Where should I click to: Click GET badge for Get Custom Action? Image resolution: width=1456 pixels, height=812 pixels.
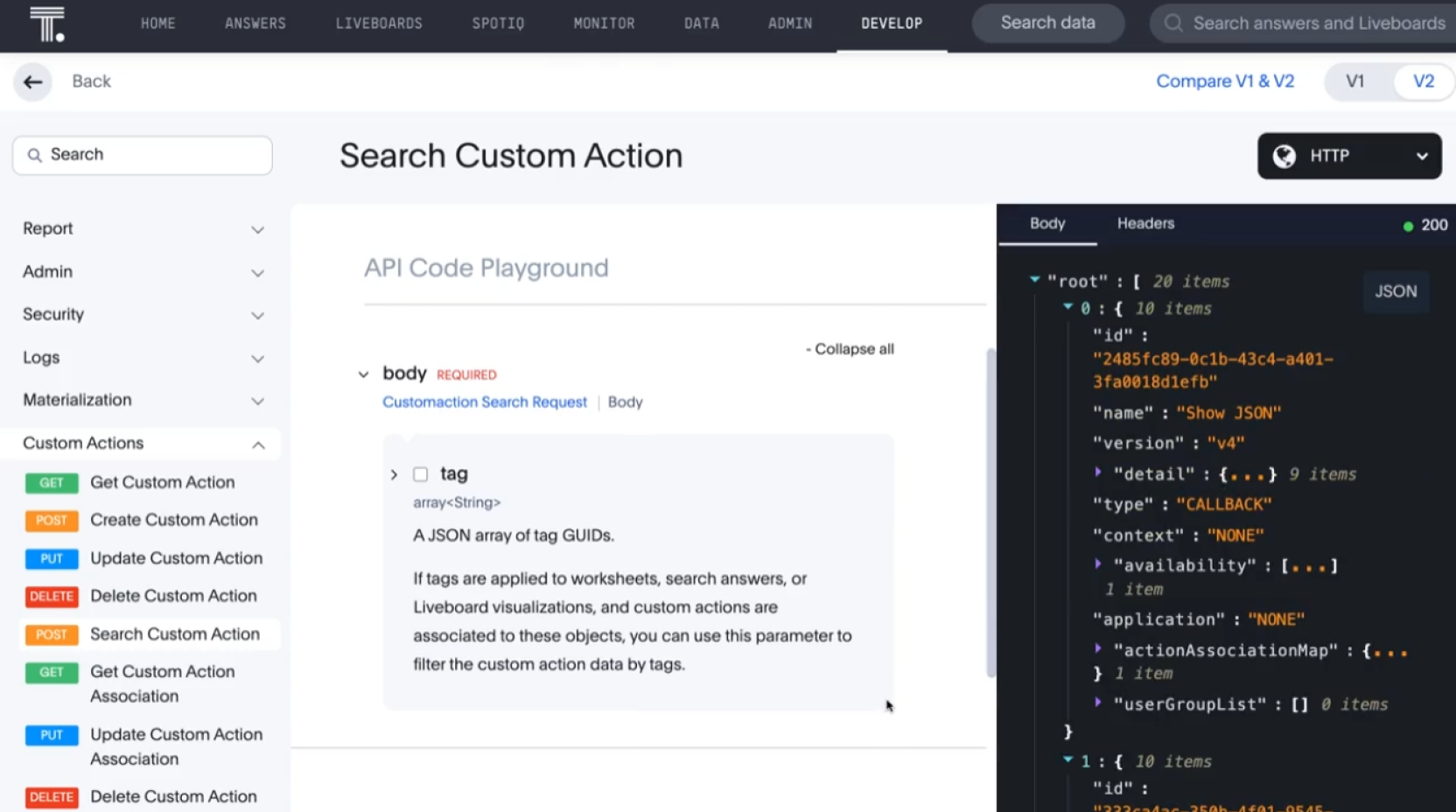[52, 483]
